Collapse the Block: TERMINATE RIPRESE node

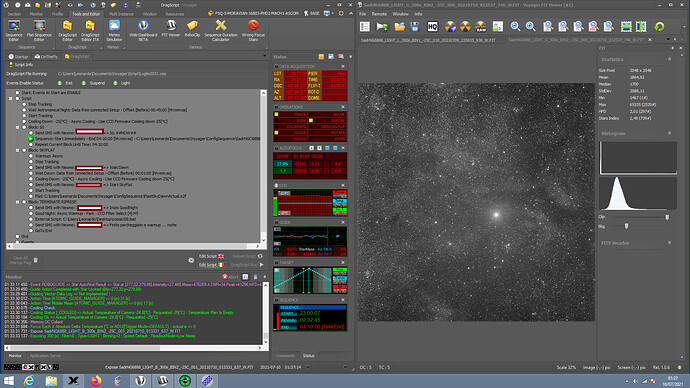coord(18,202)
